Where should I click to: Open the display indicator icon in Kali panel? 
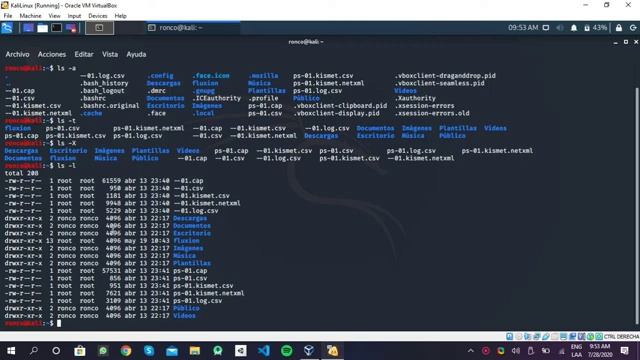click(x=546, y=28)
